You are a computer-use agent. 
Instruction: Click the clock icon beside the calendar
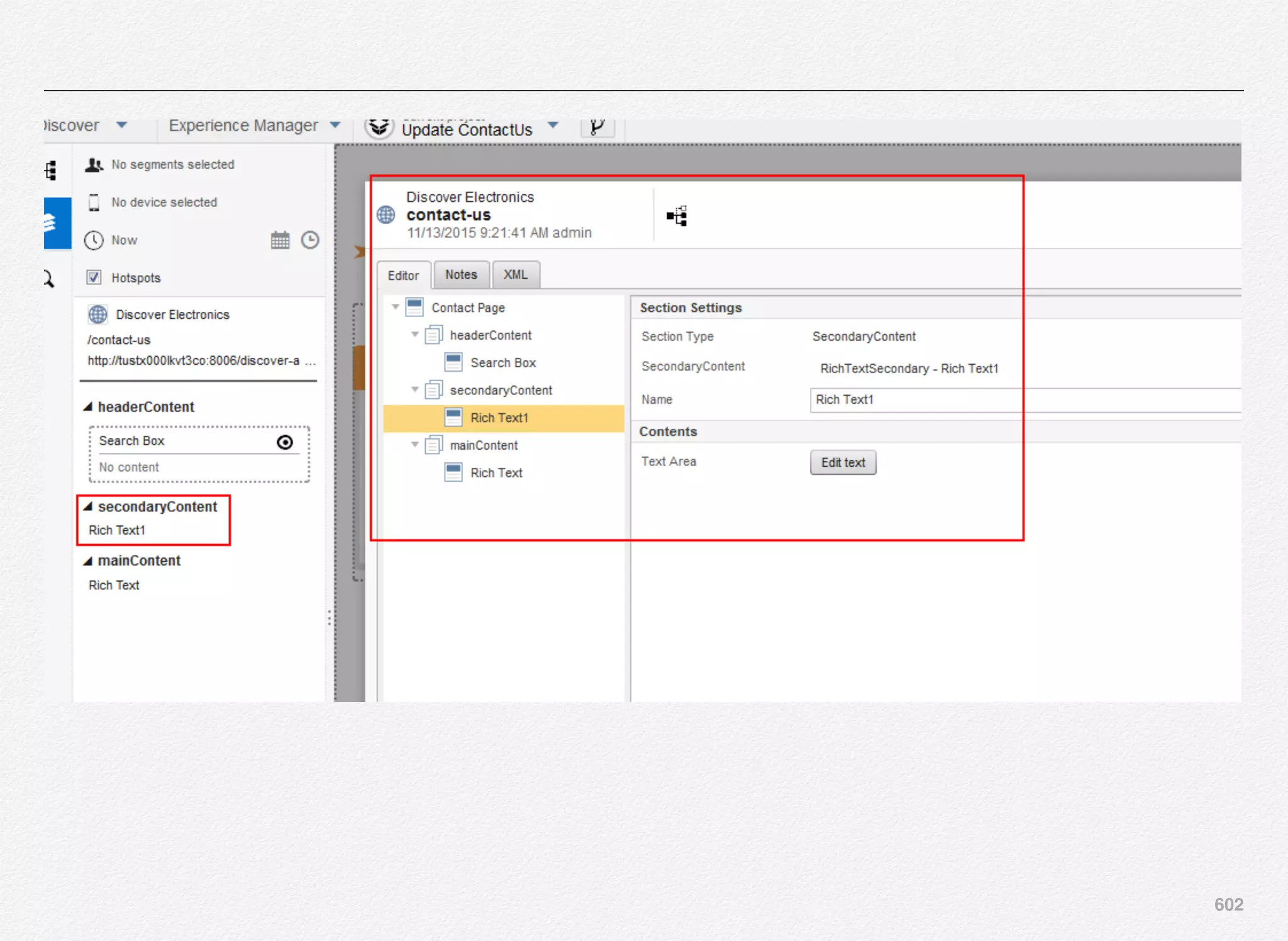click(310, 240)
